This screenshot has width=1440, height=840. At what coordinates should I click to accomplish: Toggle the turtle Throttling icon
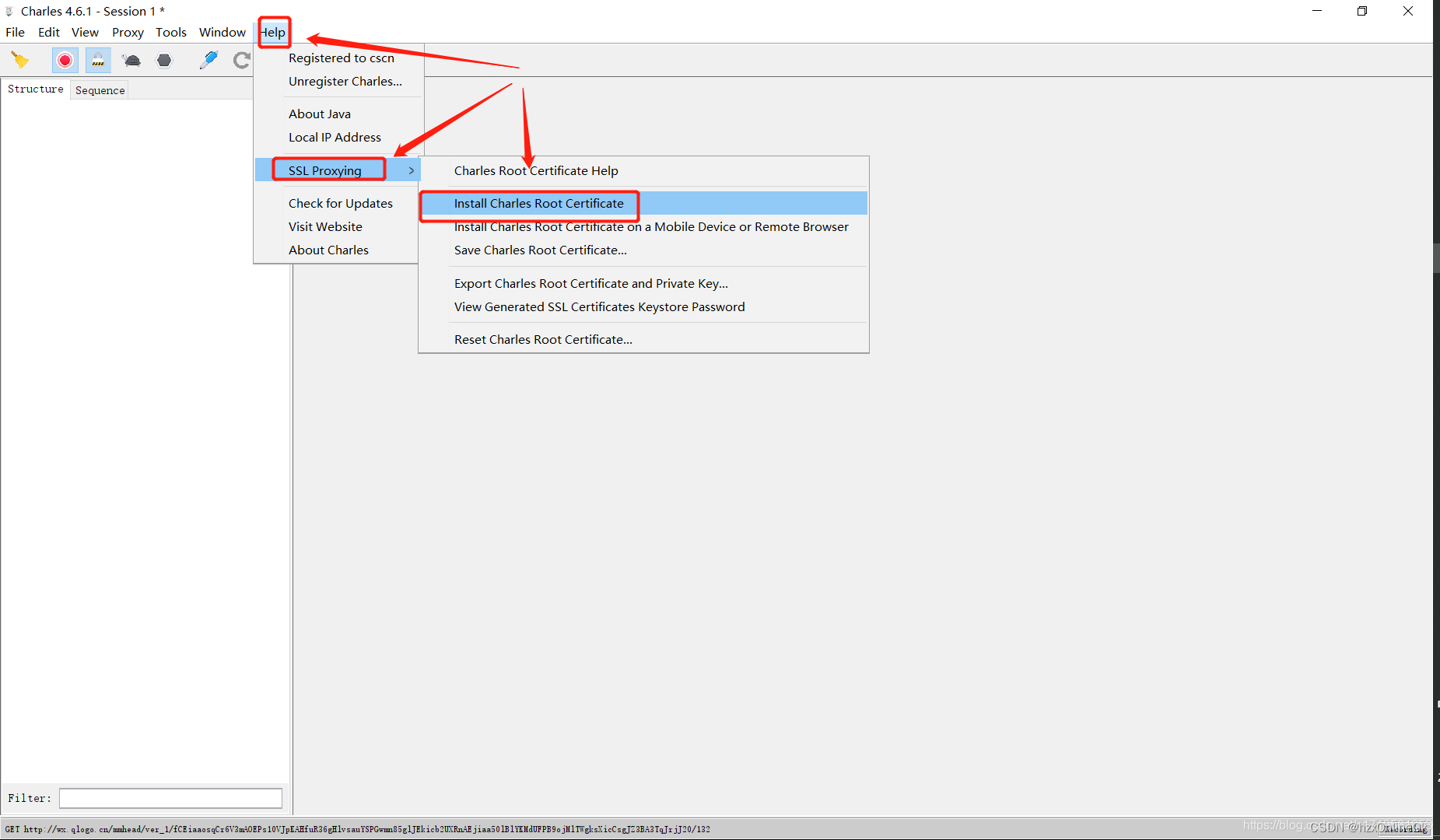131,60
